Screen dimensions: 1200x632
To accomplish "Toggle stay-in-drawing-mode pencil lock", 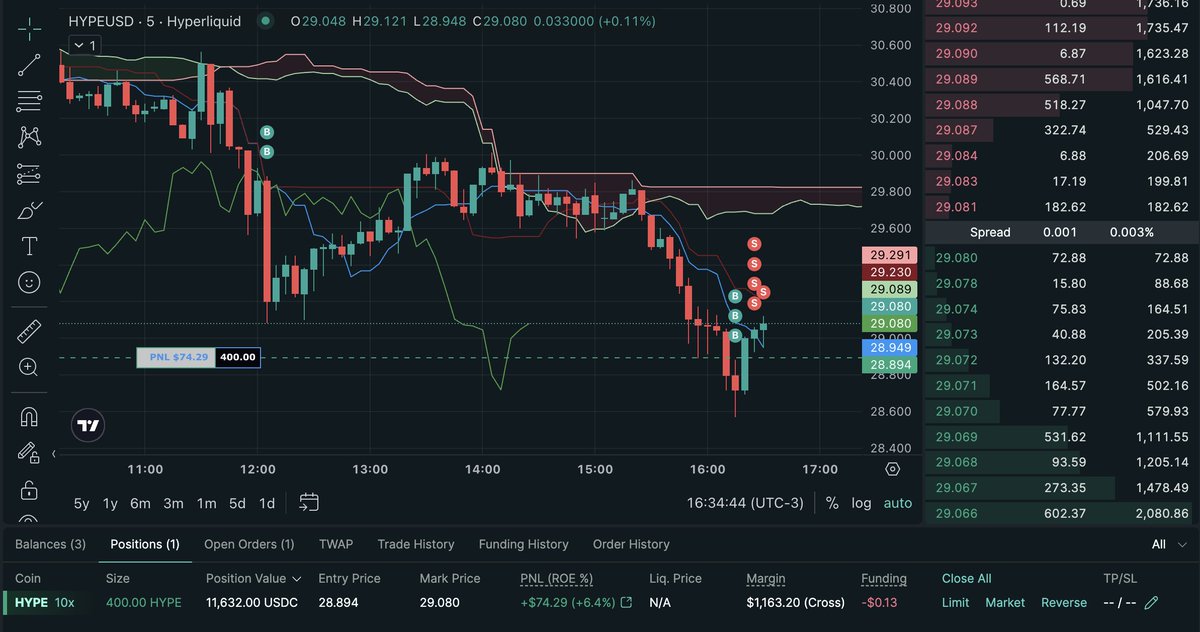I will tap(29, 452).
